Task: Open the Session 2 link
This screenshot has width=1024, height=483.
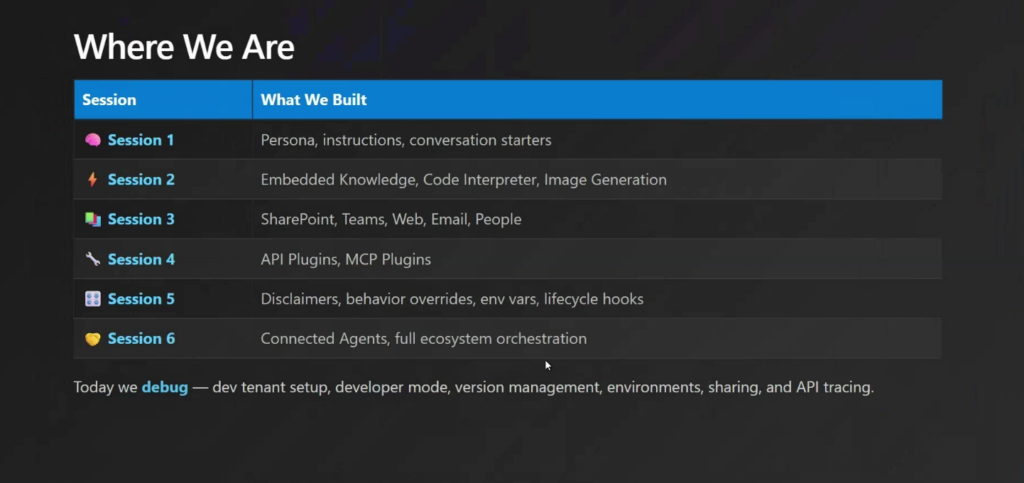Action: coord(141,180)
